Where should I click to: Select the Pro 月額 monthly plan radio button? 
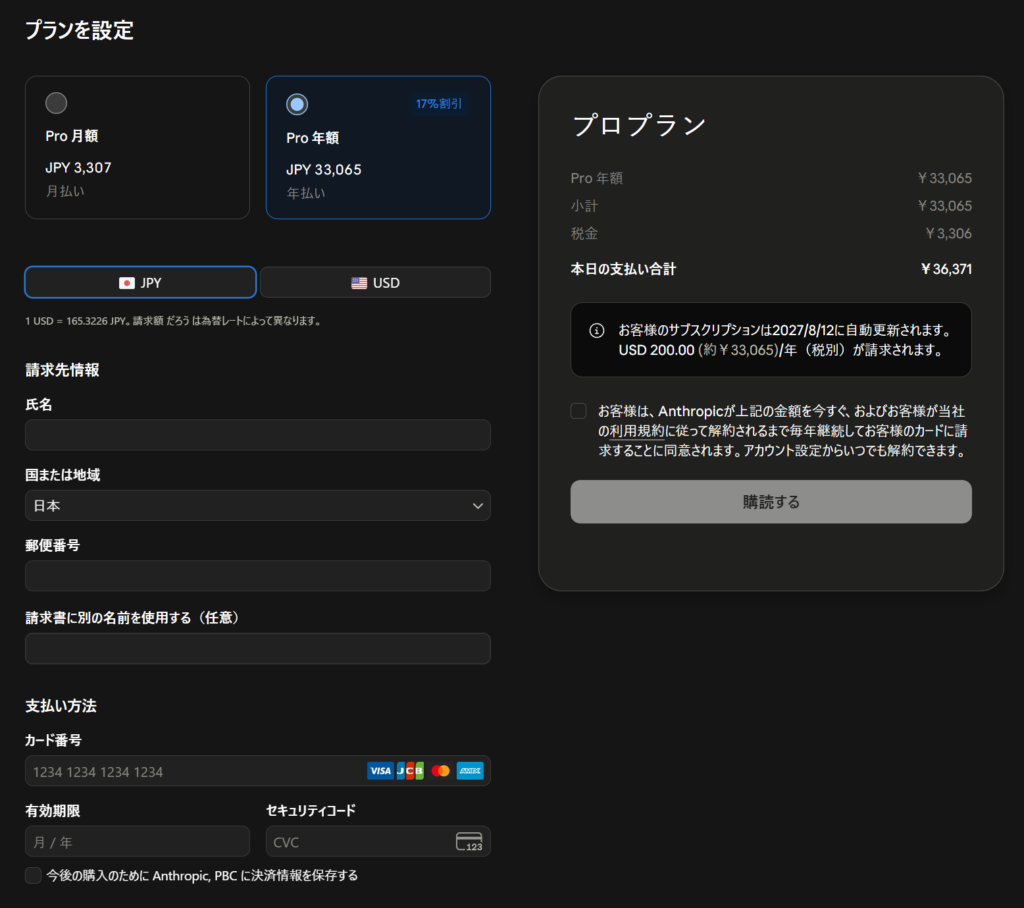(x=56, y=103)
